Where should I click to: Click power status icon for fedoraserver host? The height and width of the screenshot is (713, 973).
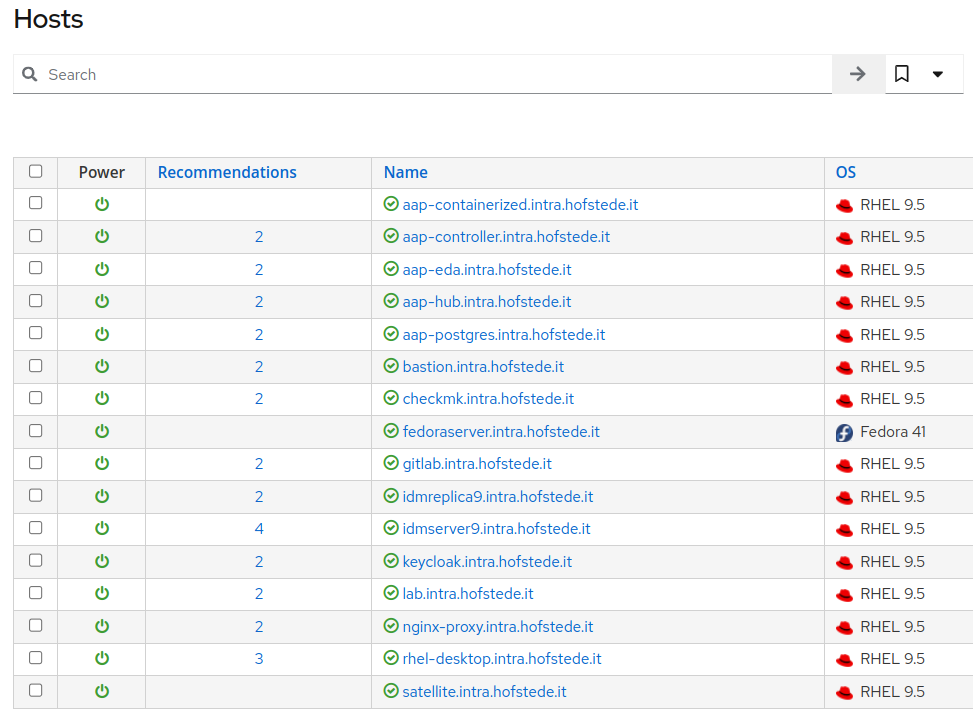pyautogui.click(x=102, y=431)
